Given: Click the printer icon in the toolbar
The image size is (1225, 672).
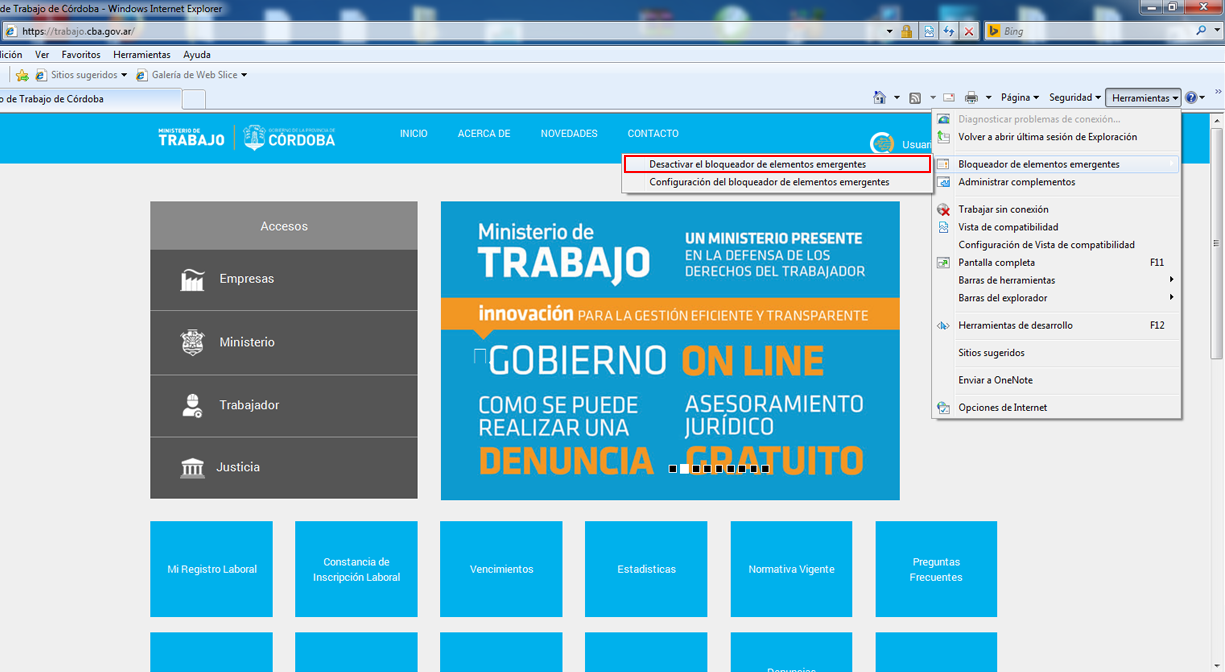Looking at the screenshot, I should point(970,98).
